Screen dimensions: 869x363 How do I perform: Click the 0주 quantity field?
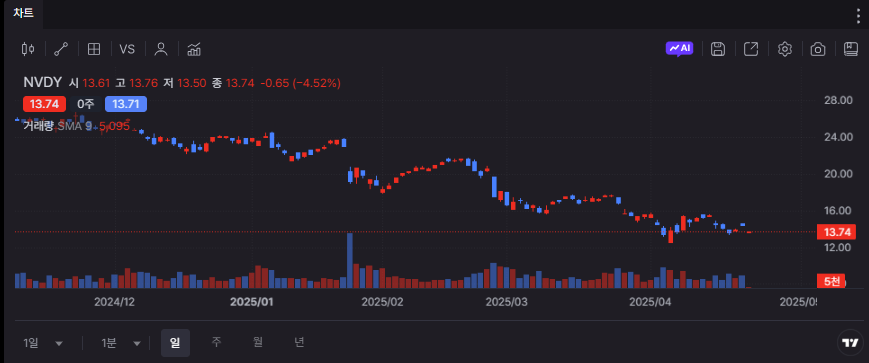tap(86, 104)
